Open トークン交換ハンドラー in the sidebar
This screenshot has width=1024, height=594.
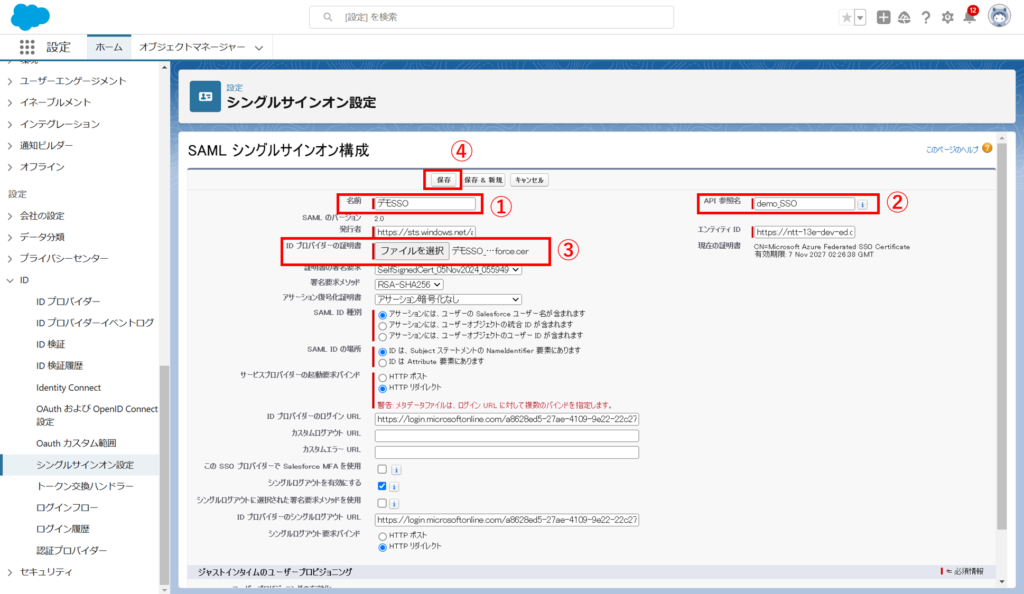pyautogui.click(x=85, y=486)
